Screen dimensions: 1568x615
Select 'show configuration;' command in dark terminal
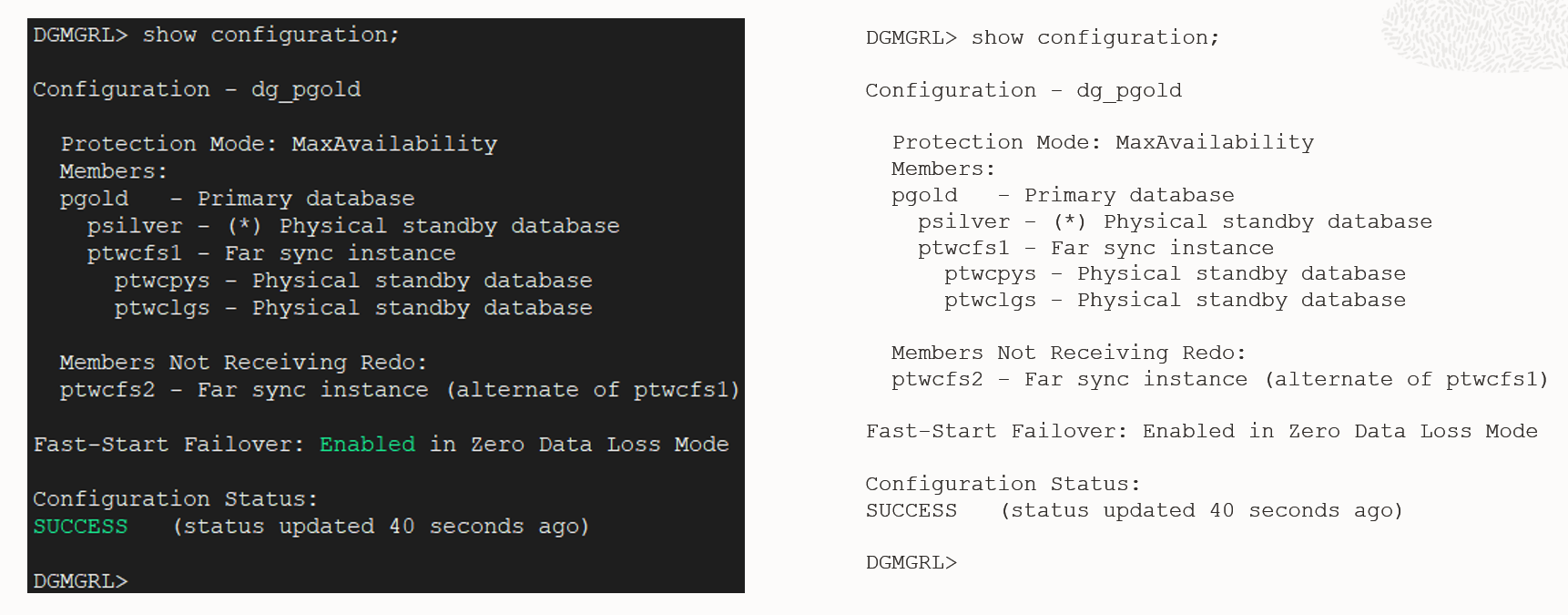[x=270, y=35]
